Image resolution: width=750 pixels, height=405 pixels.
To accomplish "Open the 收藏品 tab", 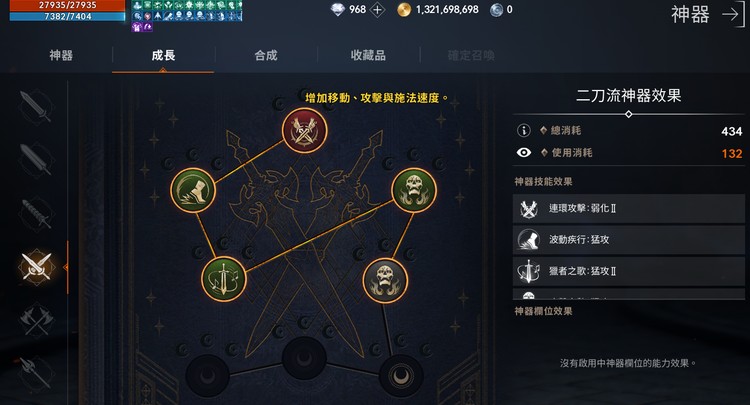I will 368,55.
